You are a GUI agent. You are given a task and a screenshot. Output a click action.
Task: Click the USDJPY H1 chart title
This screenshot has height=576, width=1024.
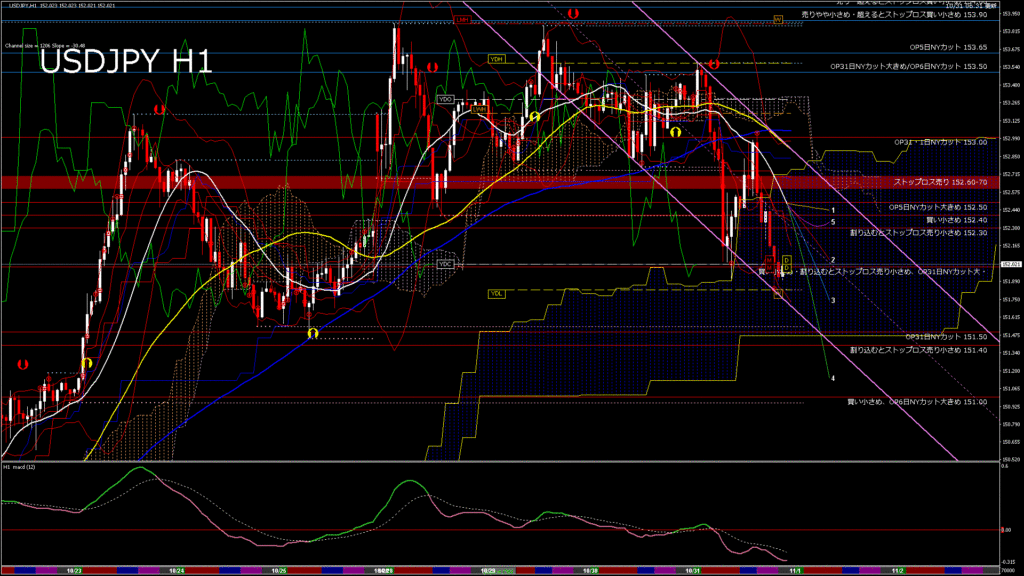coord(125,62)
